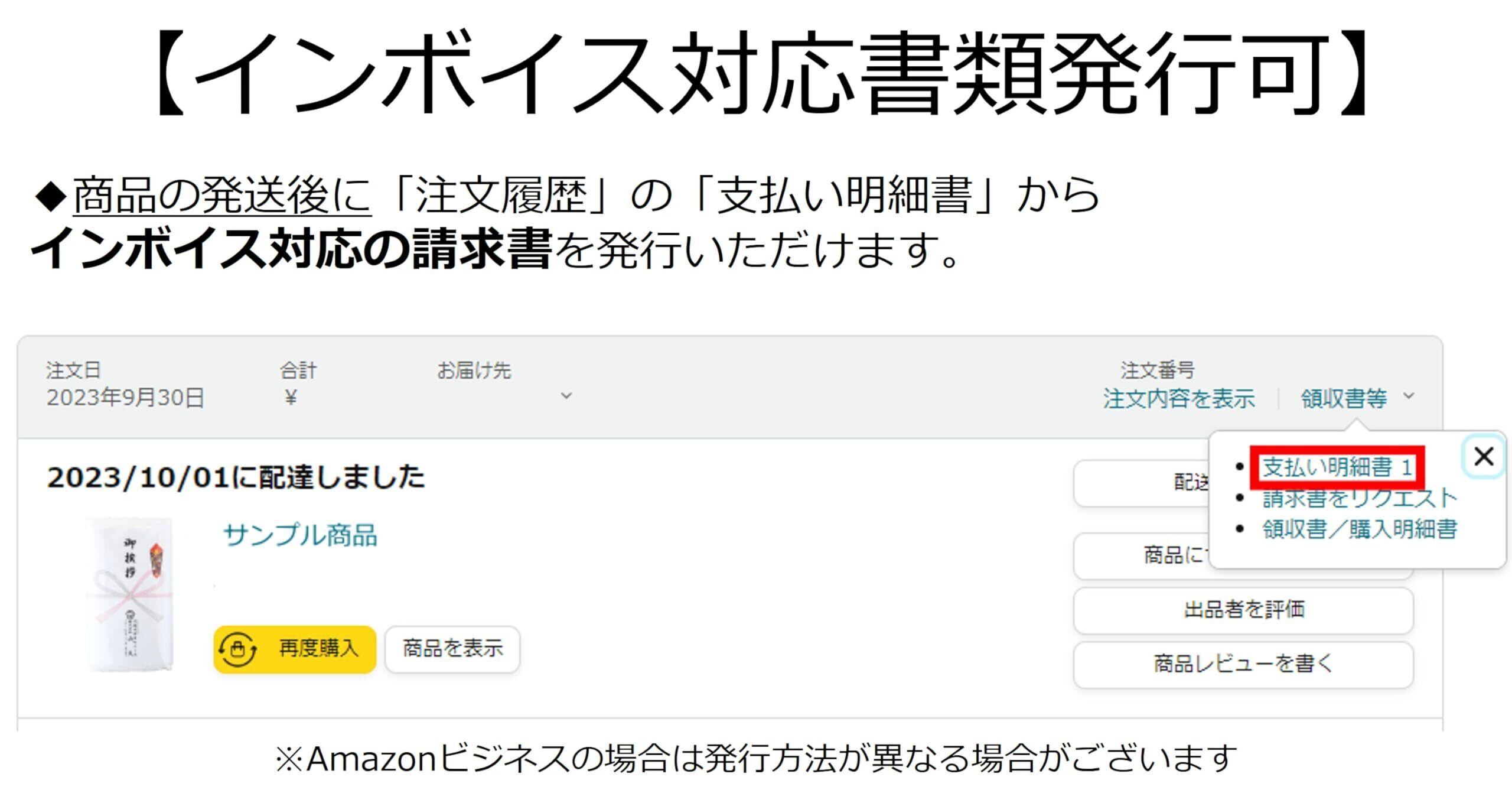The height and width of the screenshot is (803, 1512).
Task: Click the chevron arrow beside 領収書等
Action: click(1409, 396)
